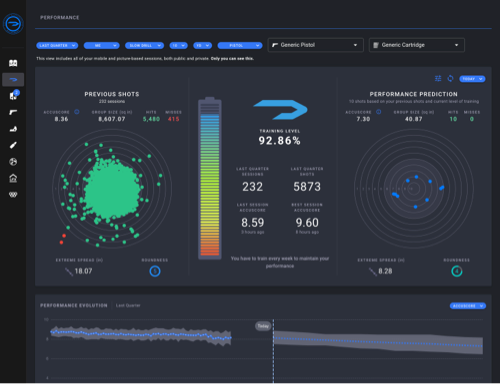Image resolution: width=500 pixels, height=384 pixels.
Task: Click the 8.28 extreme spread value
Action: tap(385, 271)
